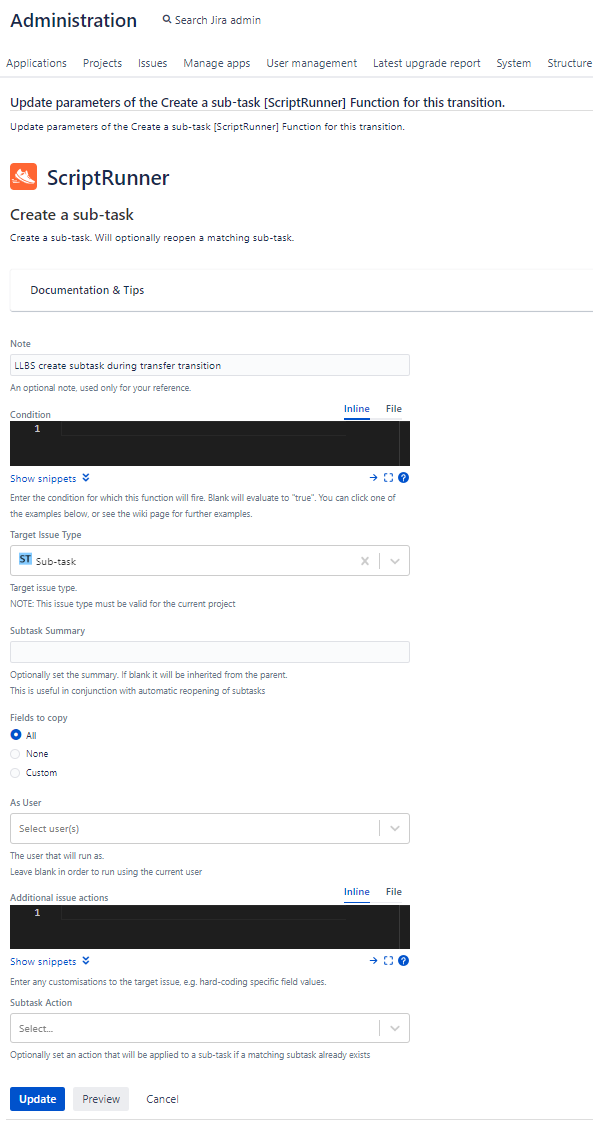This screenshot has width=593, height=1130.
Task: Open the Issues admin tab
Action: (x=153, y=63)
